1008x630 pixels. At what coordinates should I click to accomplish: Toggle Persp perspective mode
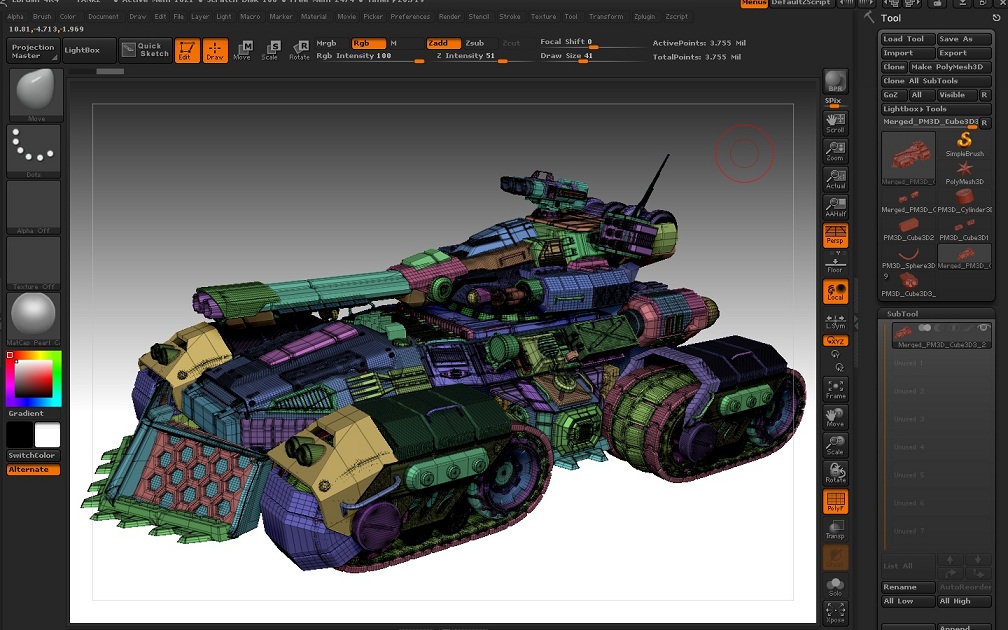click(x=835, y=235)
